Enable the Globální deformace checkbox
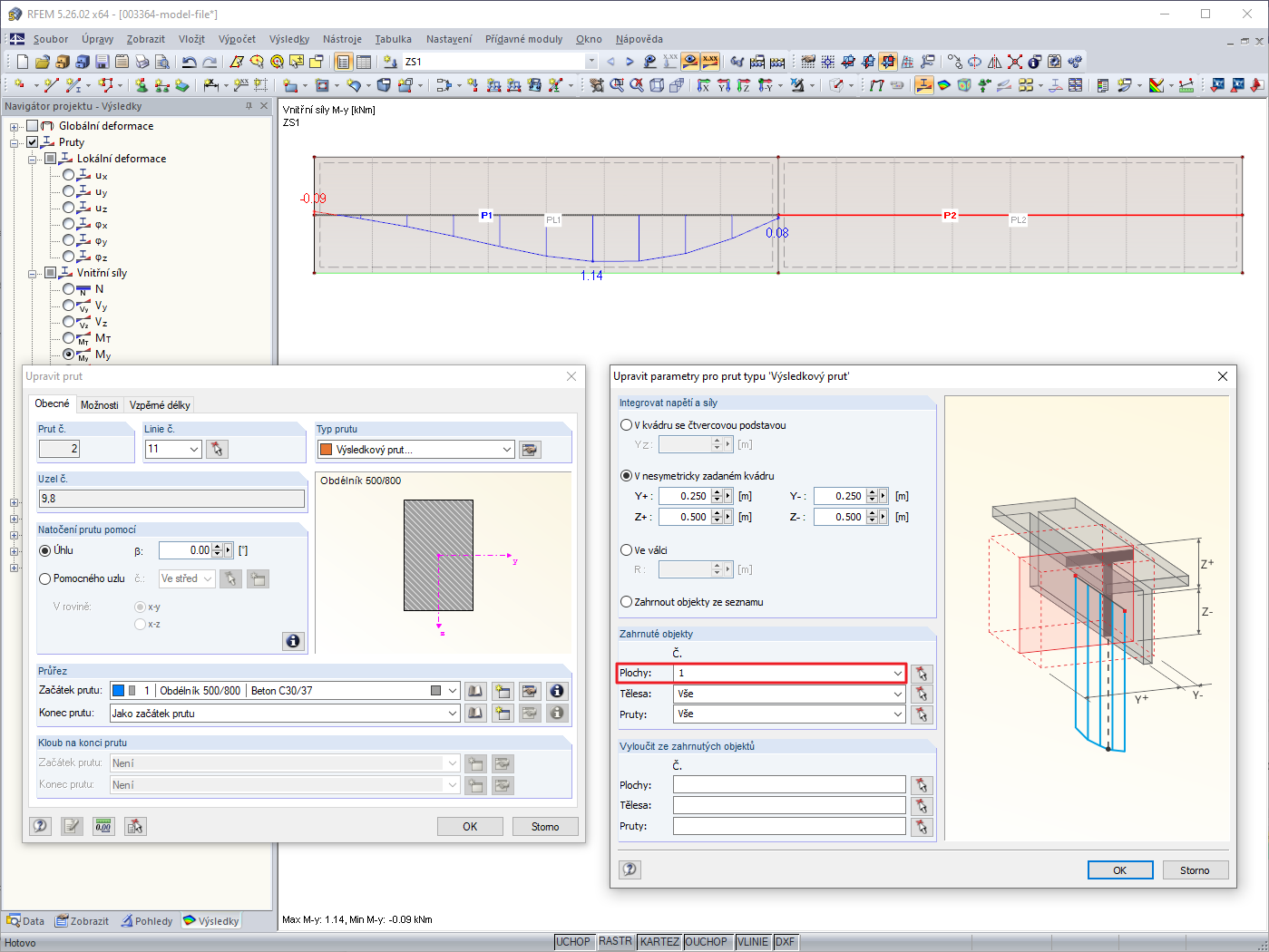The height and width of the screenshot is (952, 1269). pyautogui.click(x=33, y=126)
